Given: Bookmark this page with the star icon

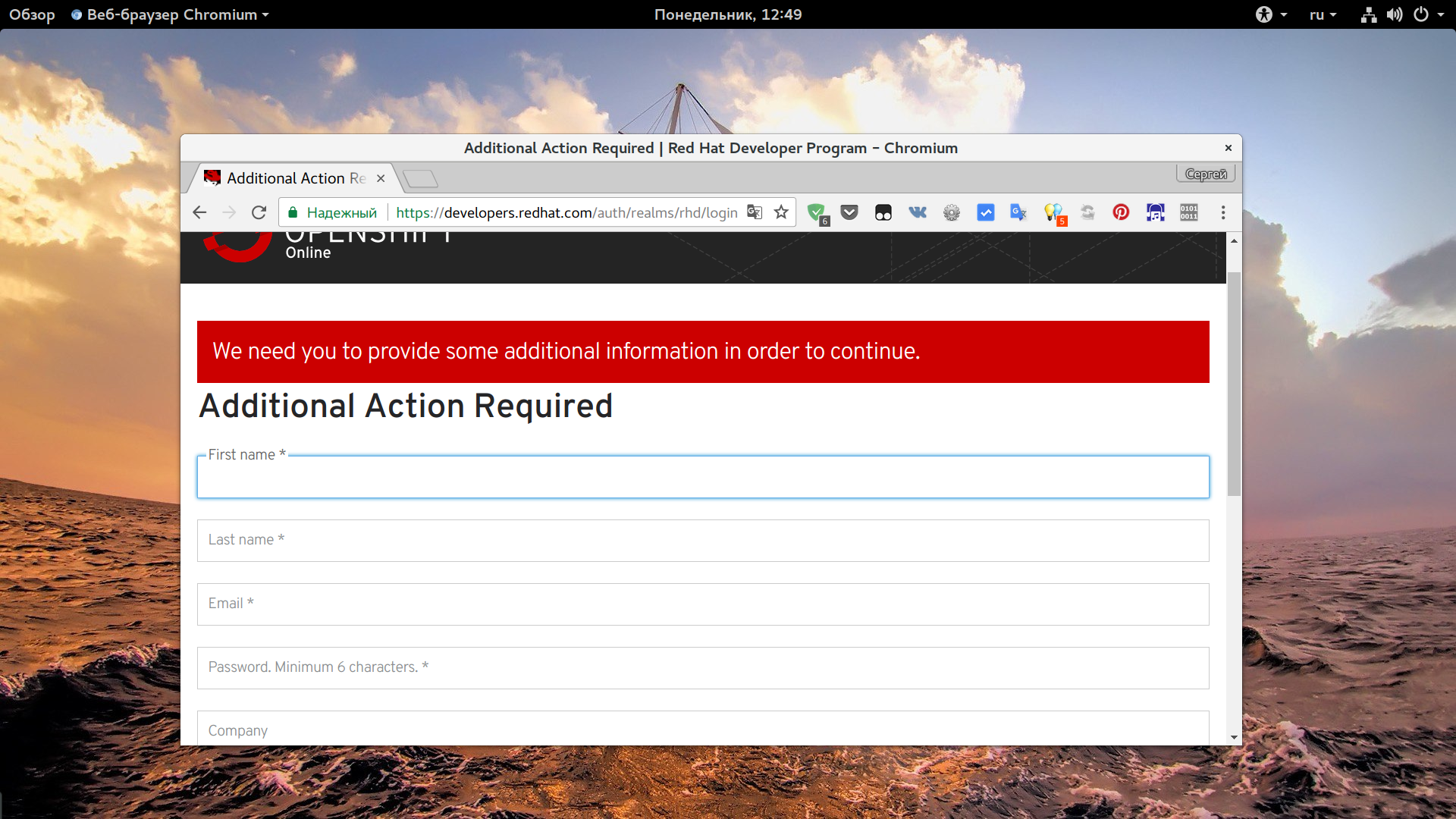Looking at the screenshot, I should (x=781, y=212).
